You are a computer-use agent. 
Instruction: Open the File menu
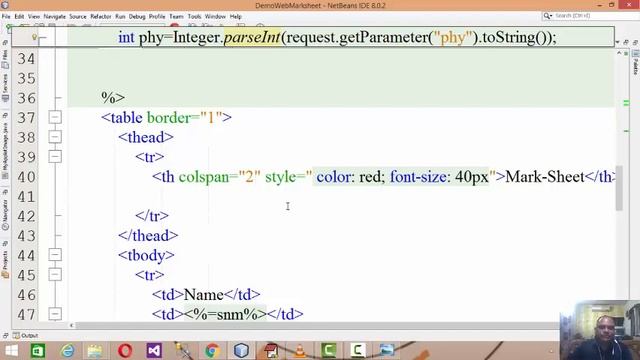pyautogui.click(x=6, y=16)
